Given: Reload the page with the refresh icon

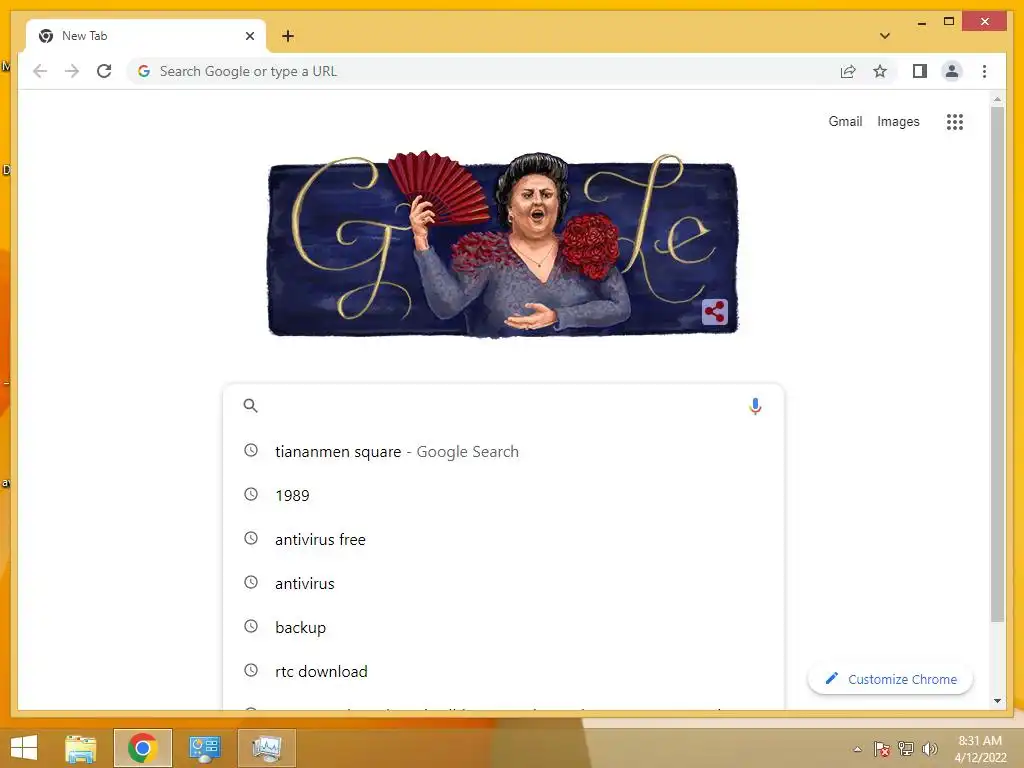Looking at the screenshot, I should 104,71.
